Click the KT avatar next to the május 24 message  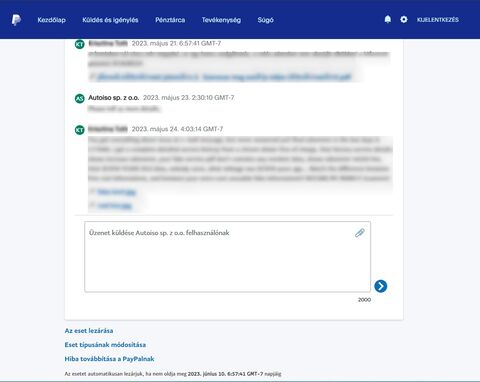tap(80, 130)
